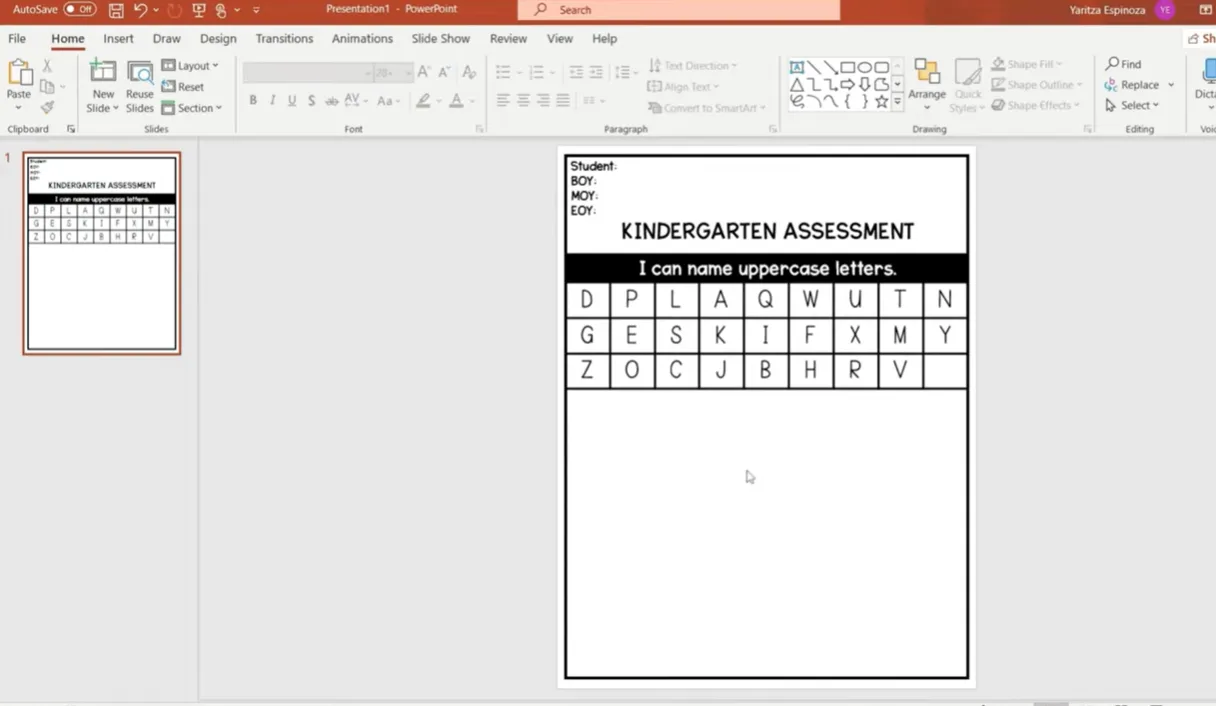Select the Text Box shape tool
The height and width of the screenshot is (706, 1216).
pos(797,67)
